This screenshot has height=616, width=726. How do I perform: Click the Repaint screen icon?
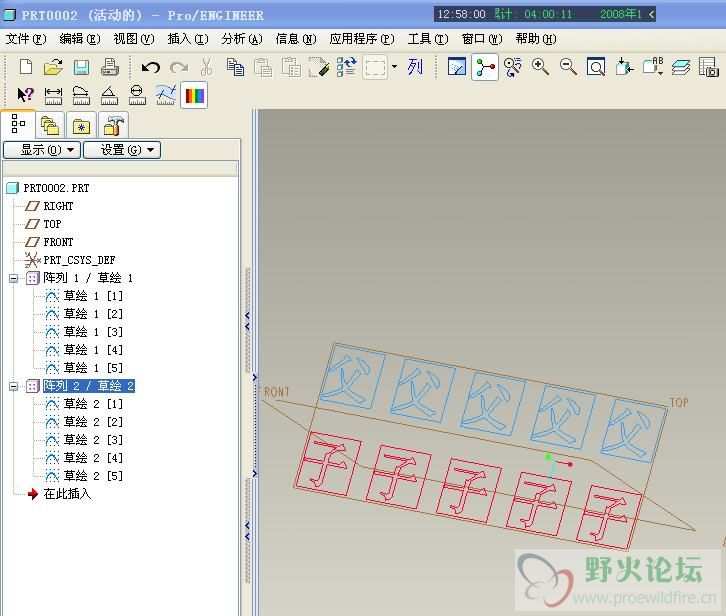pos(457,67)
